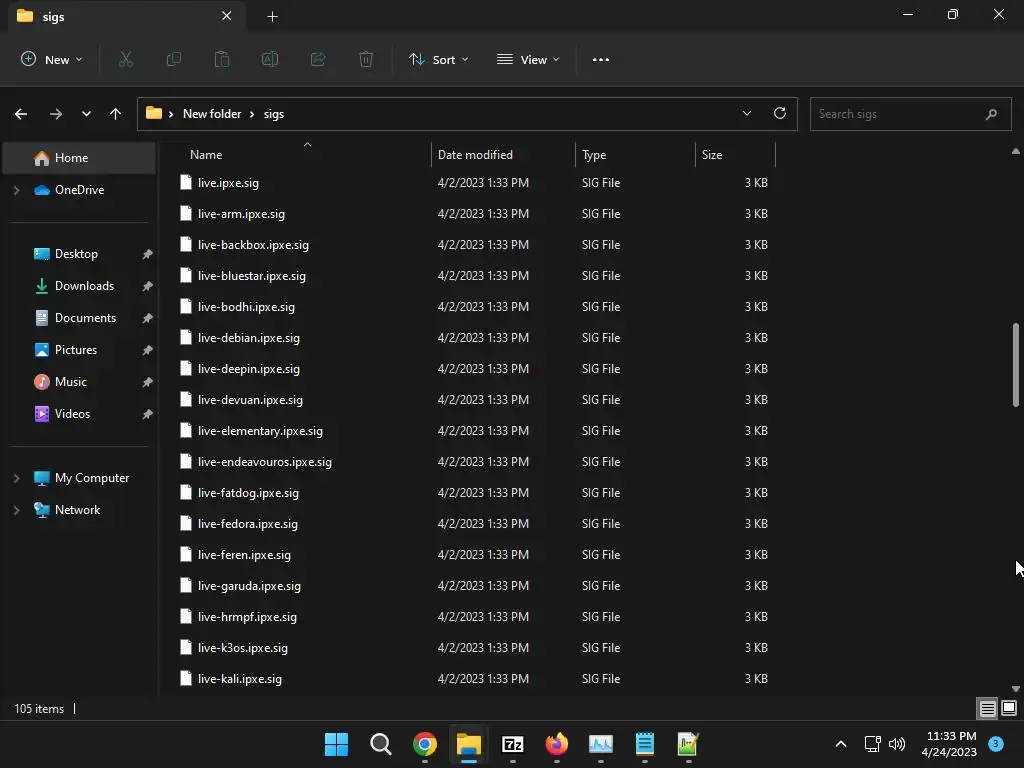Show hidden tray icons chevron
Screen dimensions: 1024x768
[841, 744]
